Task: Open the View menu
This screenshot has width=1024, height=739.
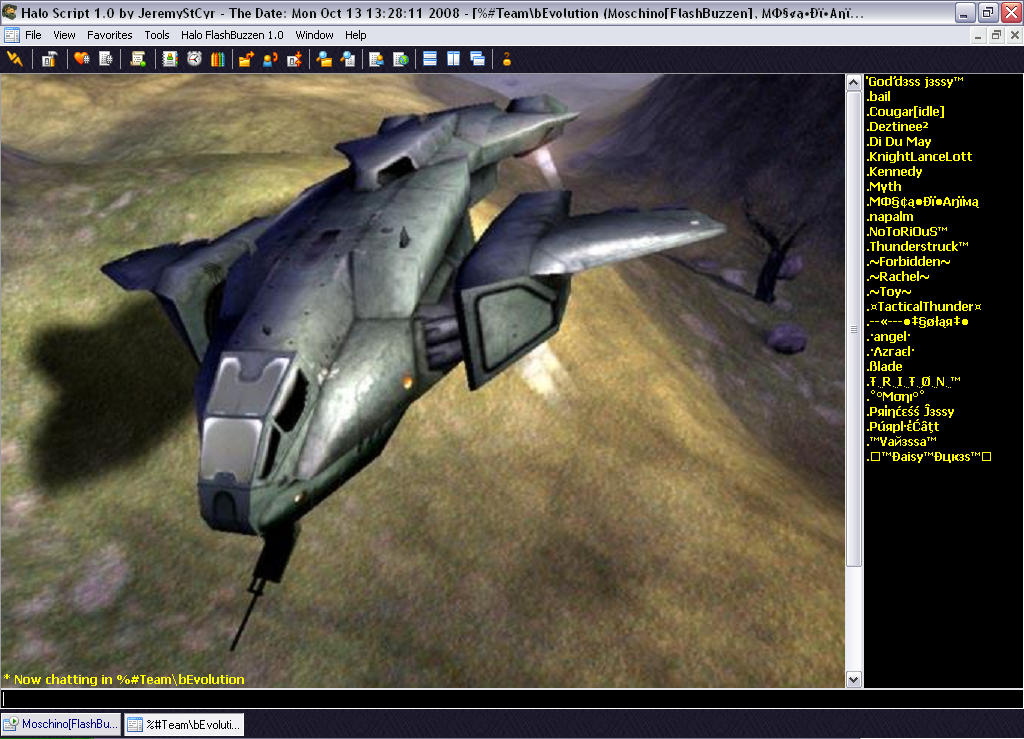Action: click(x=64, y=35)
